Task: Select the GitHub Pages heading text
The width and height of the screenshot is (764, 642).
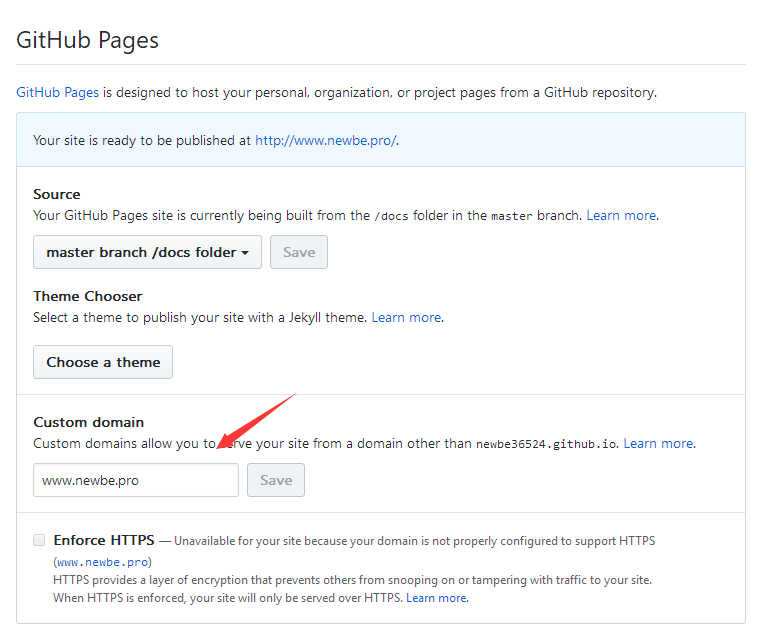Action: [x=88, y=40]
